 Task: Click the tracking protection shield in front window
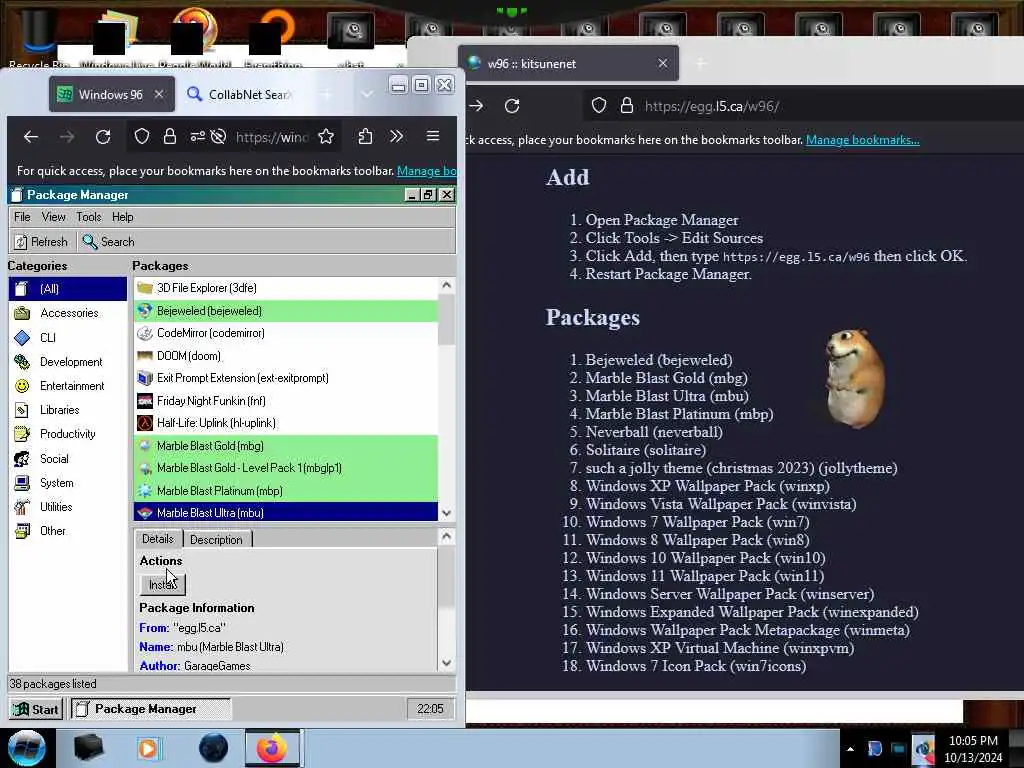pos(142,136)
